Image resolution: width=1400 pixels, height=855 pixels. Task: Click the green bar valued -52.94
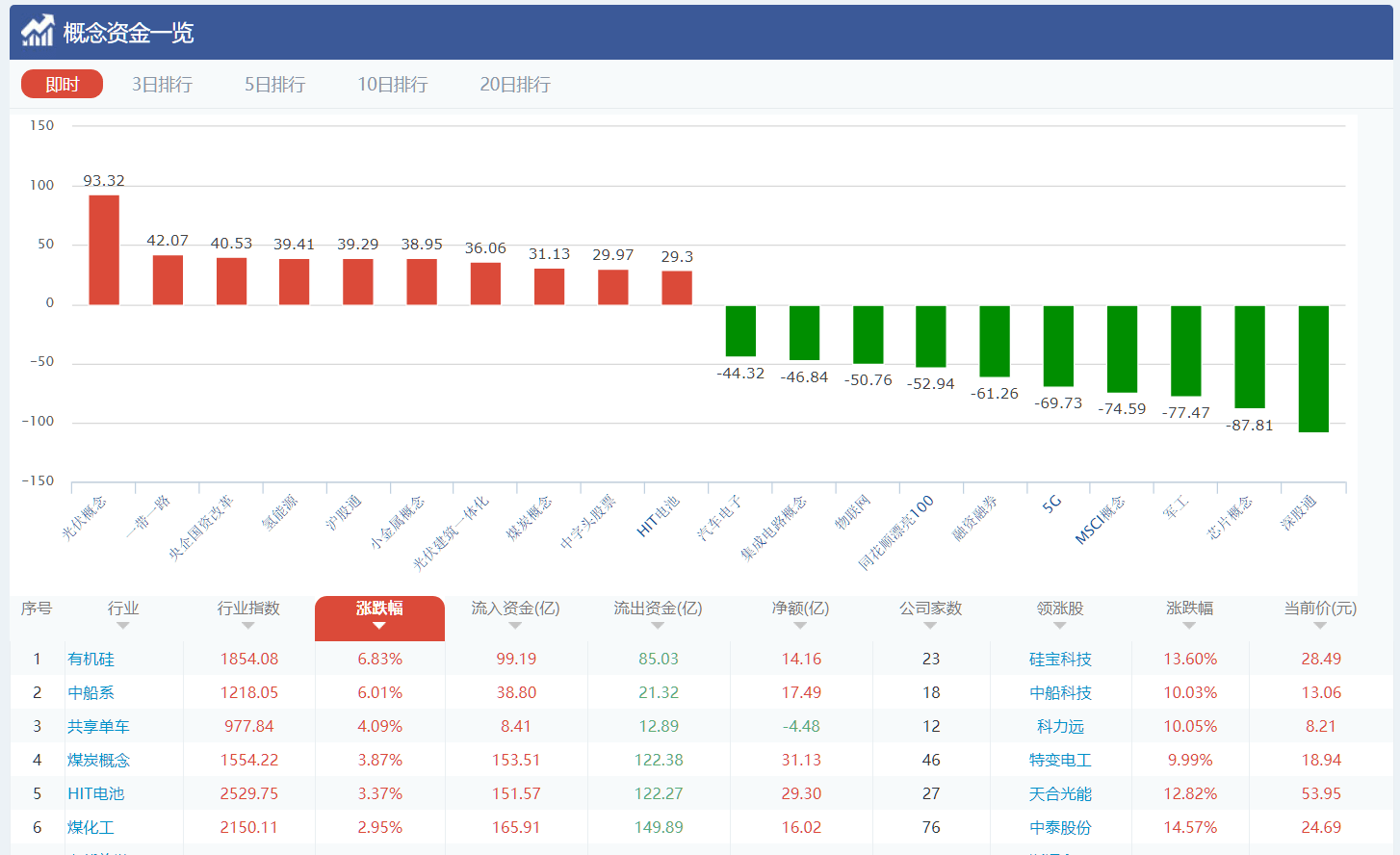[x=930, y=337]
